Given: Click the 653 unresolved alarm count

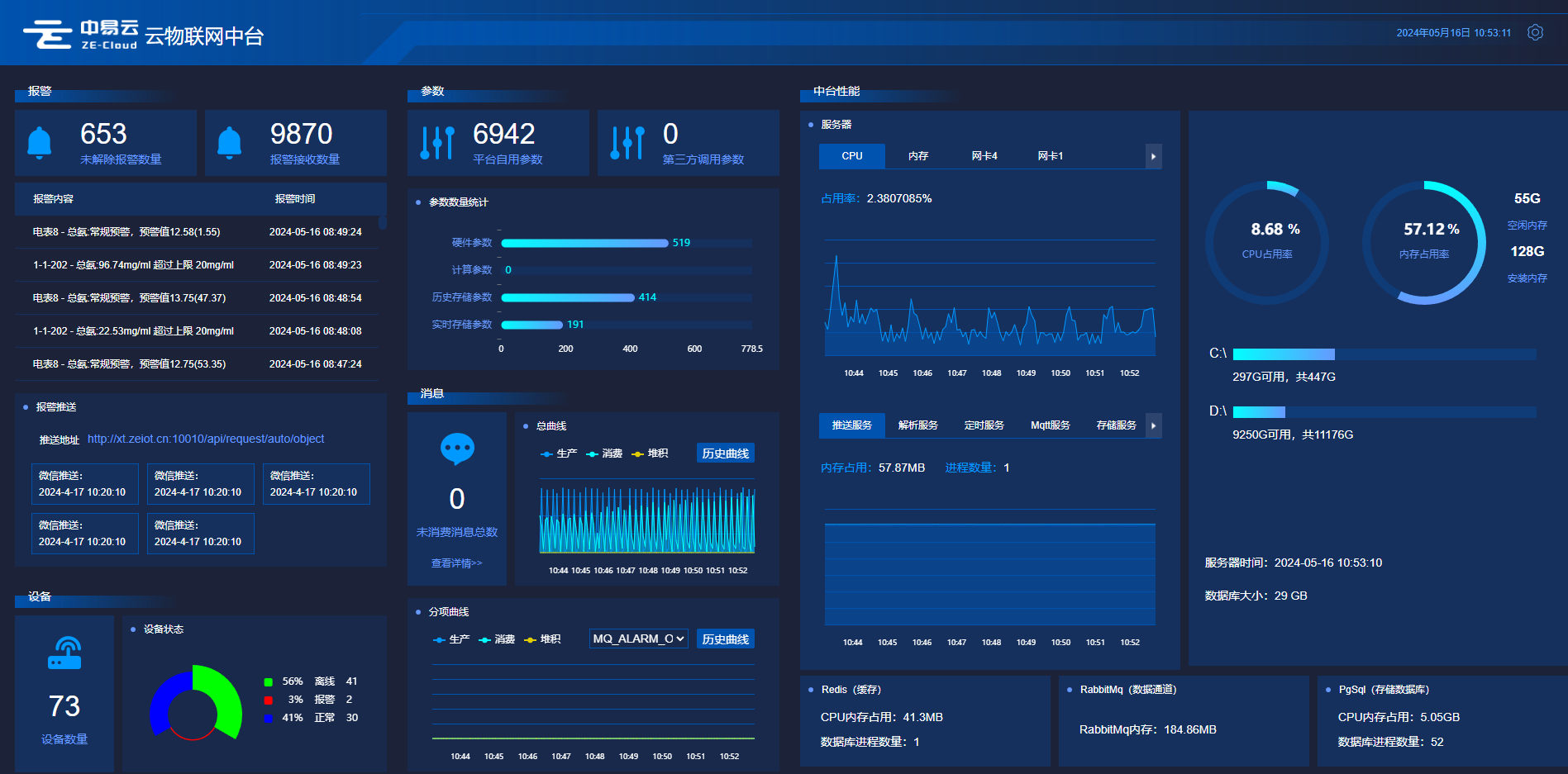Looking at the screenshot, I should point(103,134).
